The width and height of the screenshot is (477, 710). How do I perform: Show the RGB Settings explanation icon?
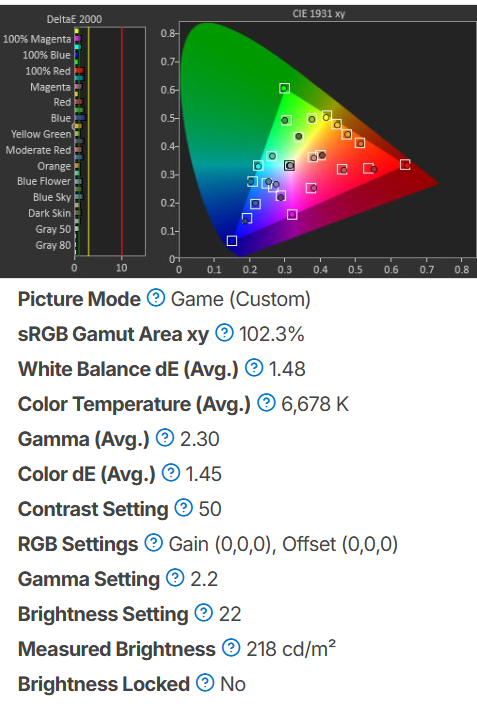click(154, 543)
